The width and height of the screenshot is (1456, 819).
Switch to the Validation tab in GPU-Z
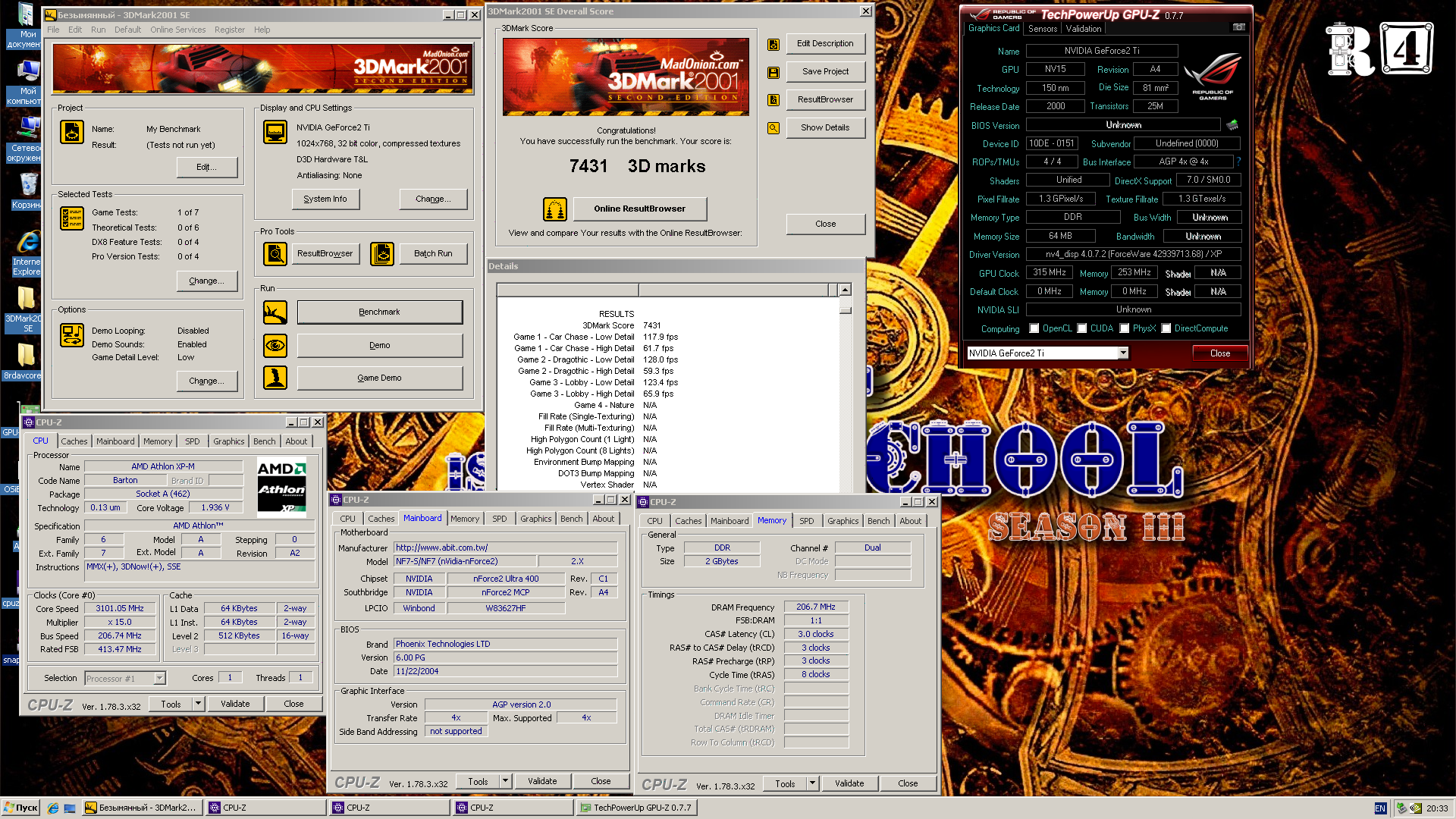tap(1083, 29)
